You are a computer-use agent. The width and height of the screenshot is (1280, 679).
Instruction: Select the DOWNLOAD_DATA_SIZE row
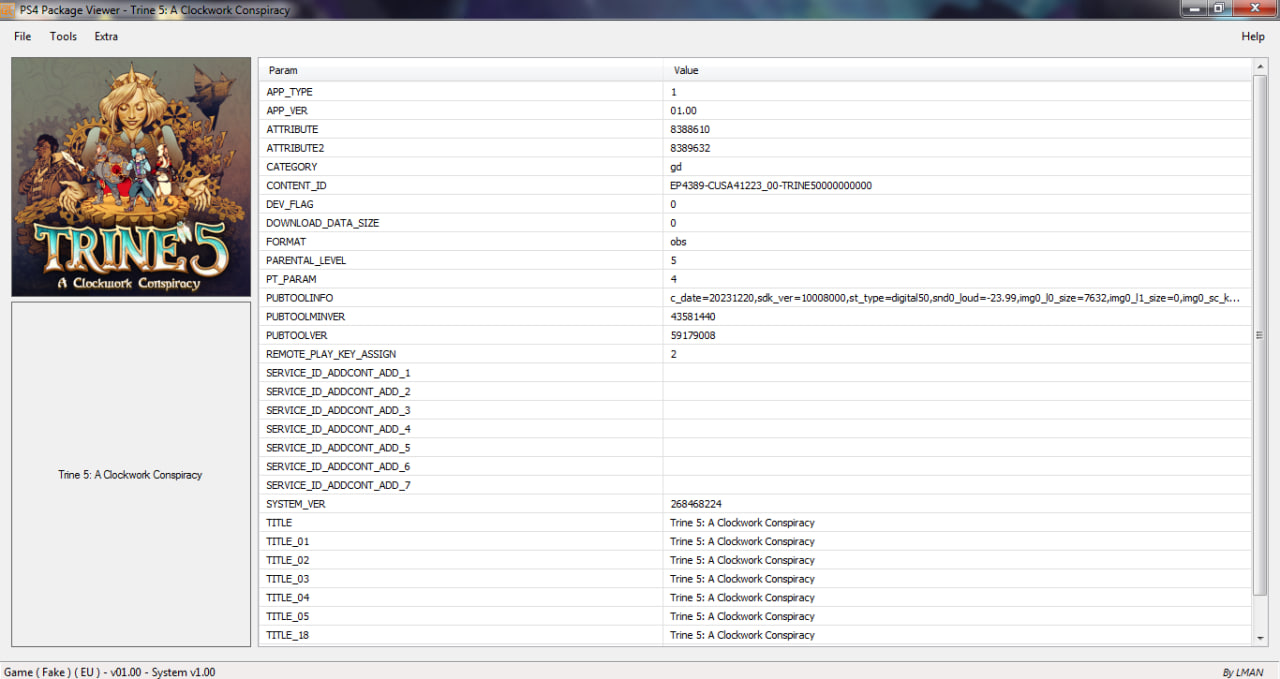pyautogui.click(x=755, y=223)
